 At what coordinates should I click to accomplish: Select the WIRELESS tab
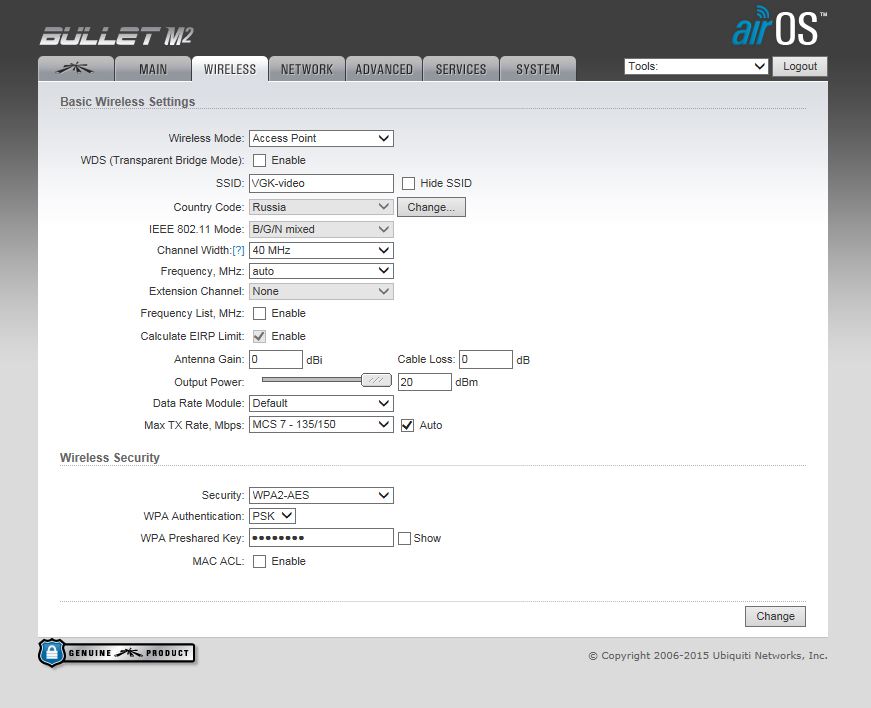pyautogui.click(x=230, y=69)
